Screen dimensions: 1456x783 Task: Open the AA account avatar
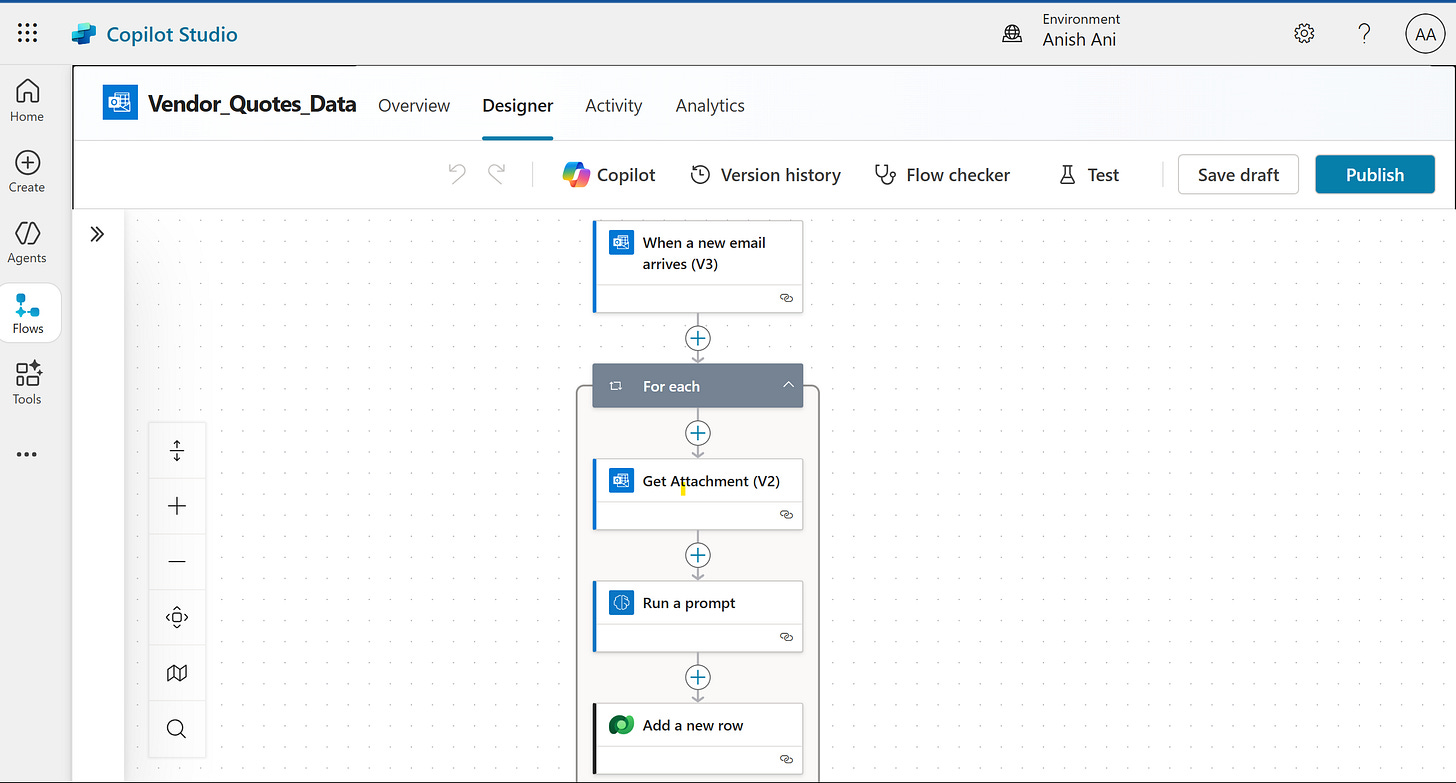click(x=1425, y=34)
